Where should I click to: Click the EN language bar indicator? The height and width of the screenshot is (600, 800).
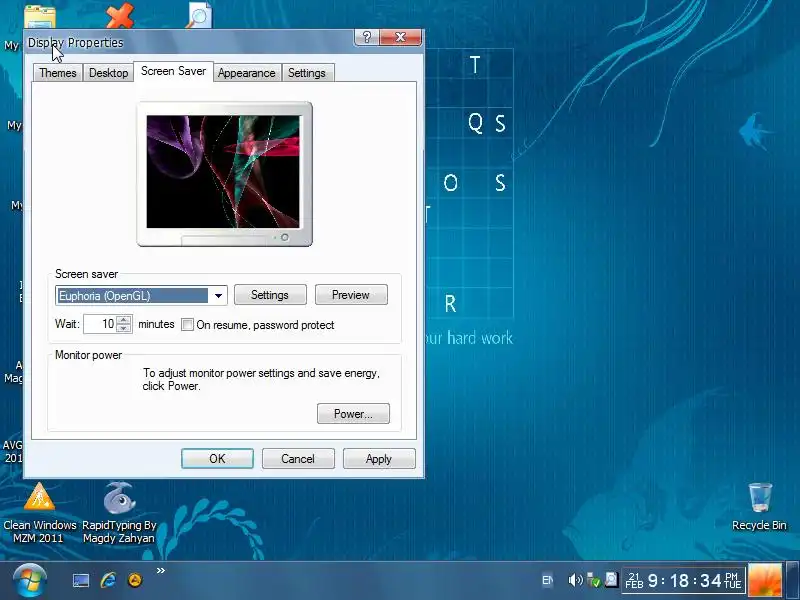pos(547,580)
